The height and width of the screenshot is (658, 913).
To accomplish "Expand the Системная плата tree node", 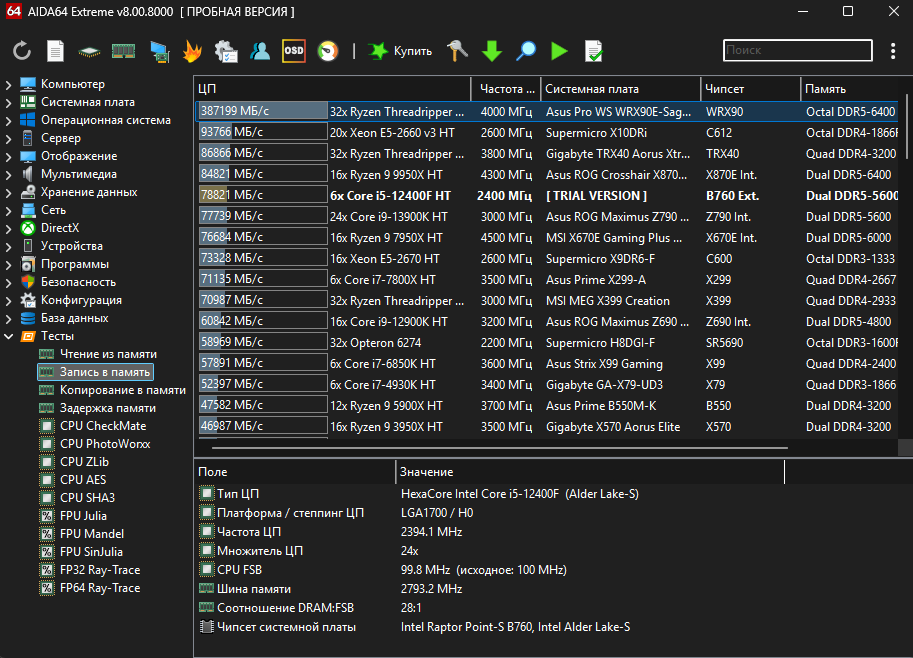I will click(9, 102).
